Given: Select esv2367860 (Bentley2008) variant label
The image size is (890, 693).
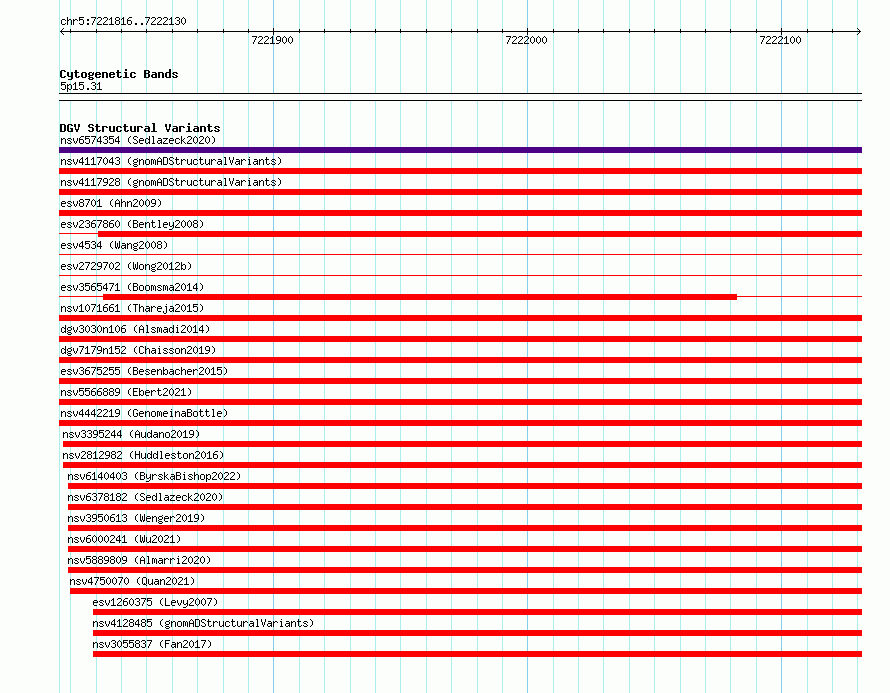Looking at the screenshot, I should coord(132,224).
